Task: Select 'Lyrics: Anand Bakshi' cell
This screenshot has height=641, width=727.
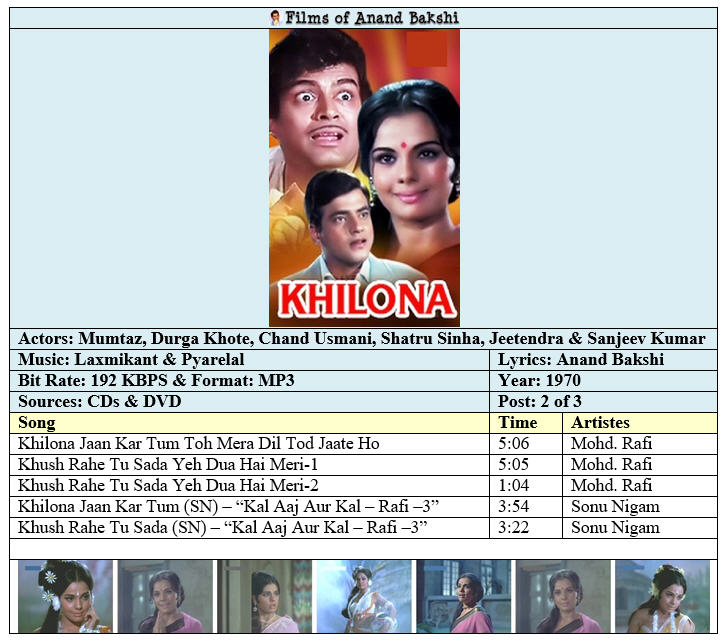Action: pyautogui.click(x=603, y=360)
